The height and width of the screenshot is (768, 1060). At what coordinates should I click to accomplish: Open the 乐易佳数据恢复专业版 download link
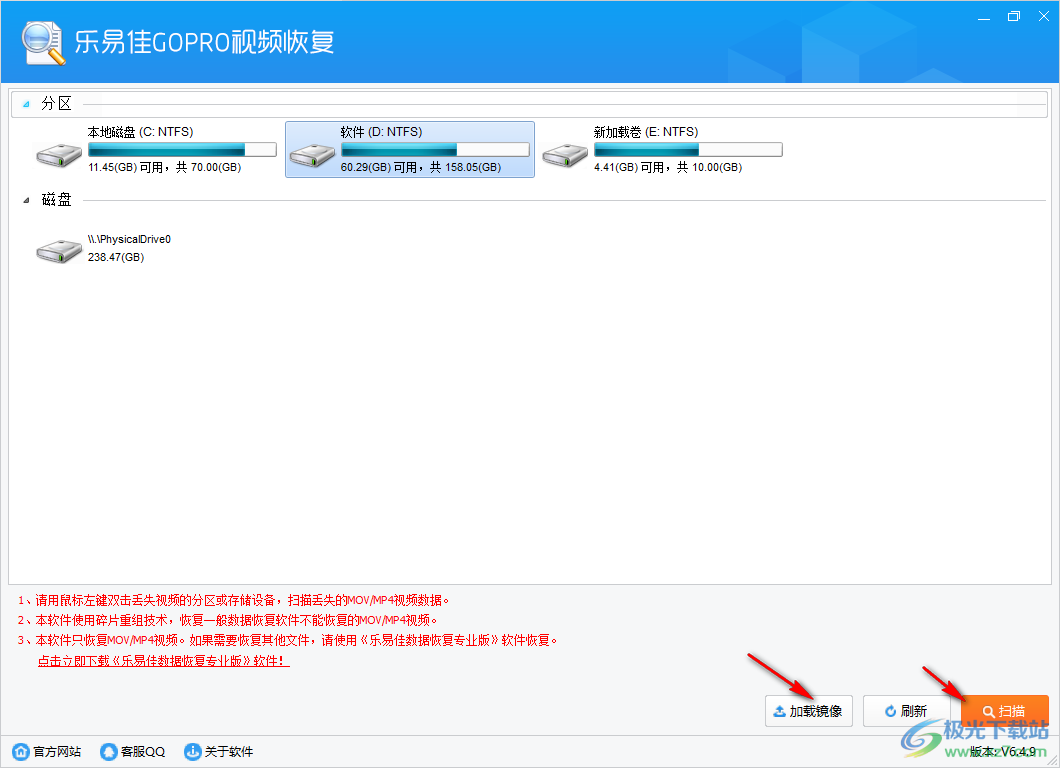164,661
